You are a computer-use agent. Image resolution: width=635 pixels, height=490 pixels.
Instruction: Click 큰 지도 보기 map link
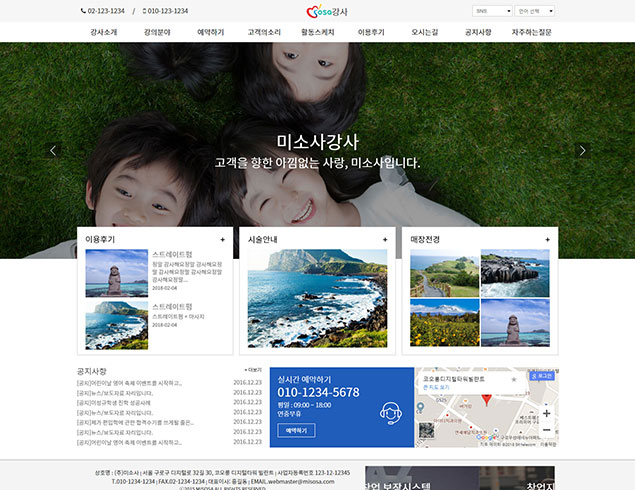(x=436, y=388)
